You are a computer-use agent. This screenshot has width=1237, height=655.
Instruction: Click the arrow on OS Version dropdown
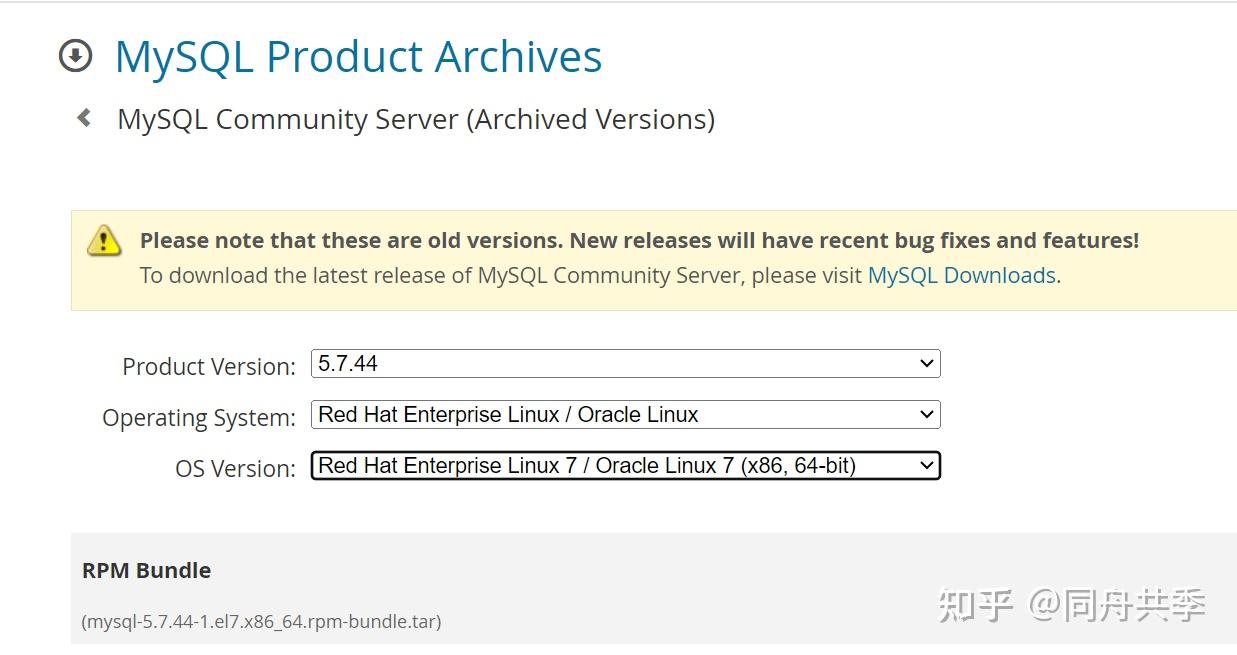926,465
